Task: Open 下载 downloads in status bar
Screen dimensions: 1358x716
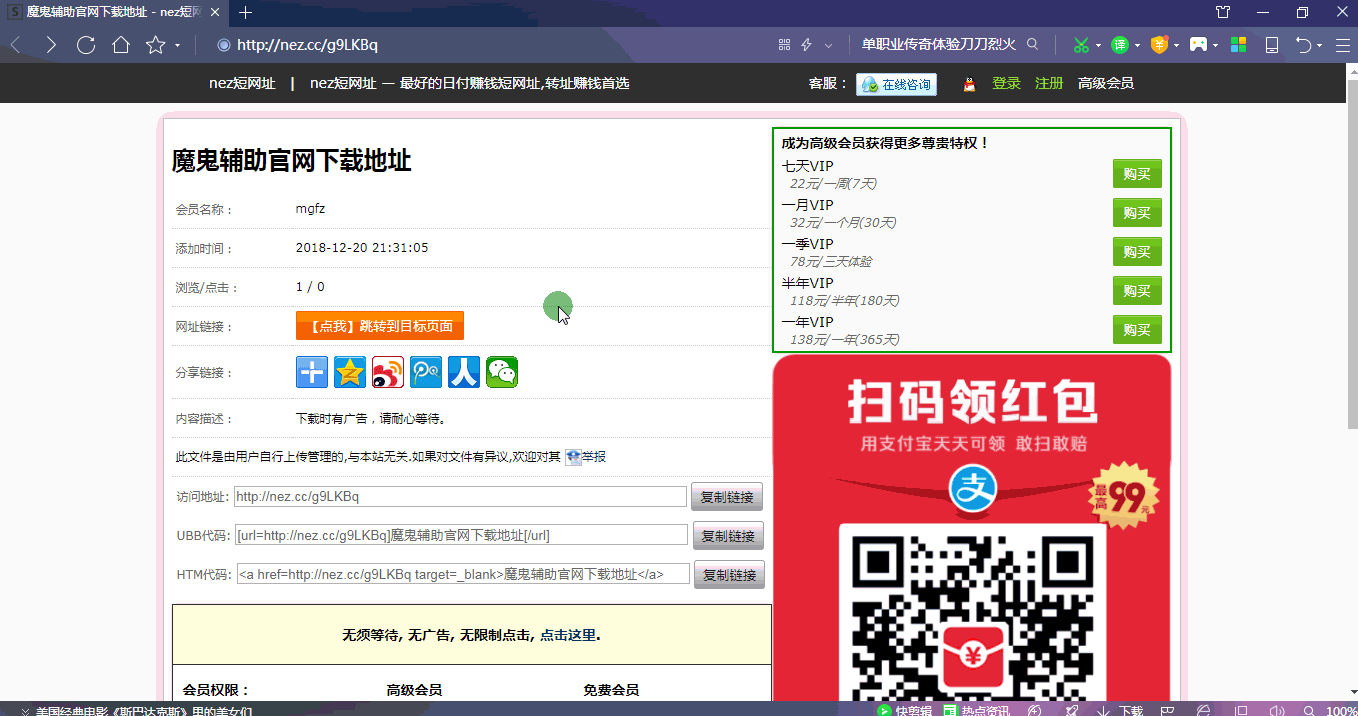Action: 1121,710
